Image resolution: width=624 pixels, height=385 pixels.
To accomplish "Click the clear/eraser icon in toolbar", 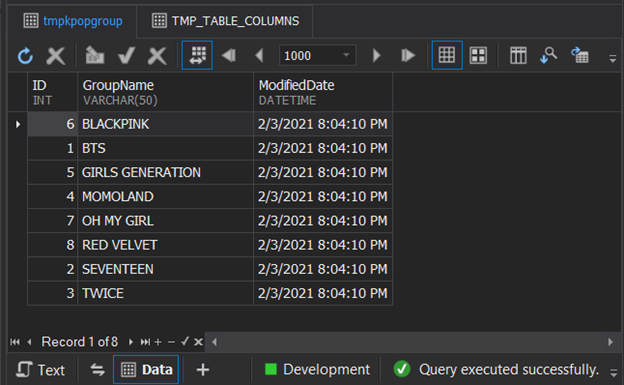I will pos(95,56).
